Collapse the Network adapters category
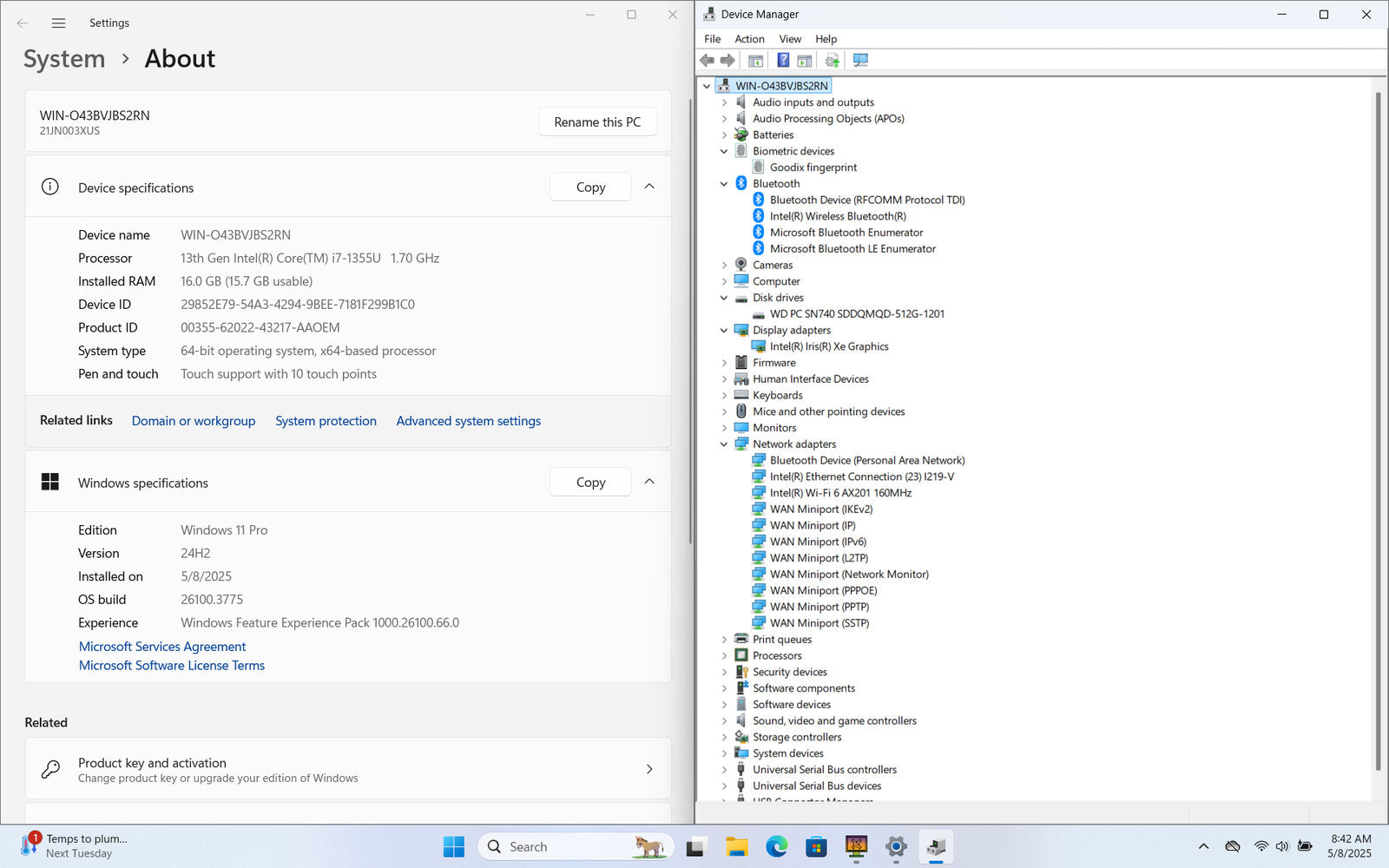Screen dimensions: 1389x868 click(x=724, y=444)
